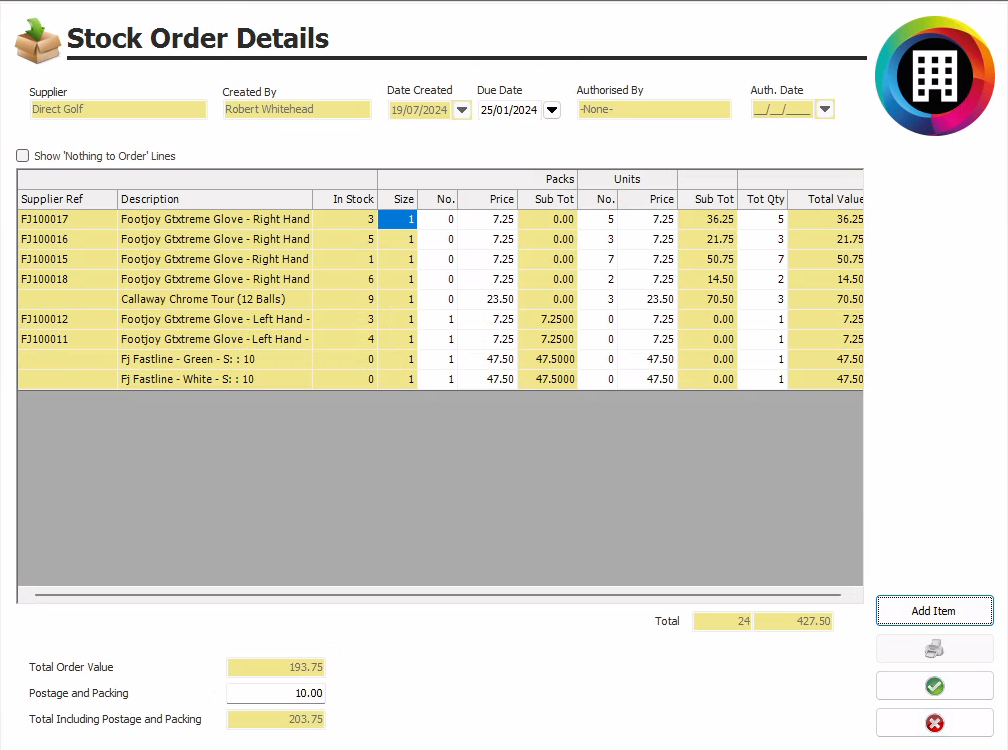Viewport: 1008px width, 750px height.
Task: Click the Add Item button
Action: pyautogui.click(x=934, y=611)
